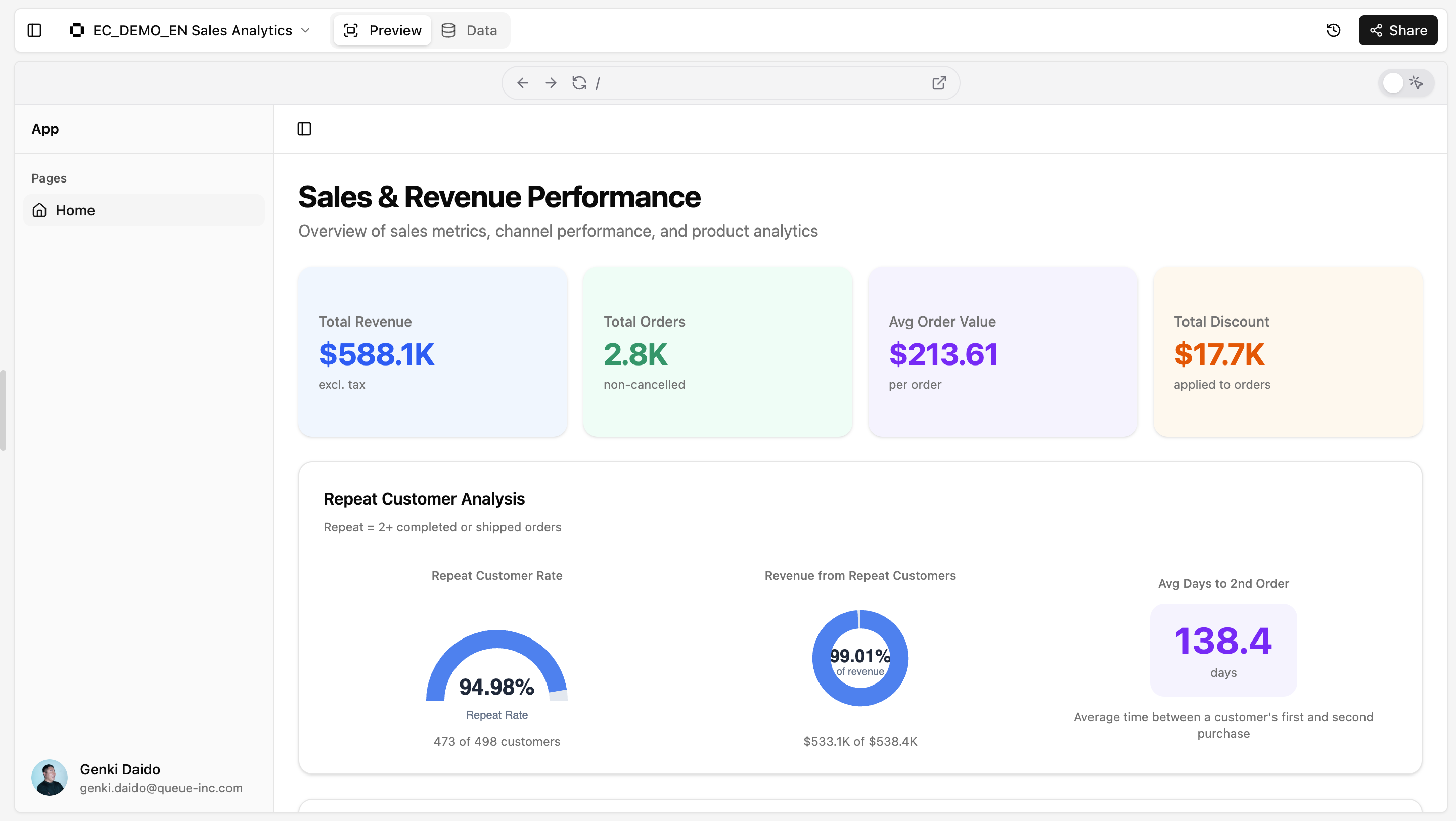Collapse the App sidebar via panel icon
The width and height of the screenshot is (1456, 821).
(x=304, y=129)
